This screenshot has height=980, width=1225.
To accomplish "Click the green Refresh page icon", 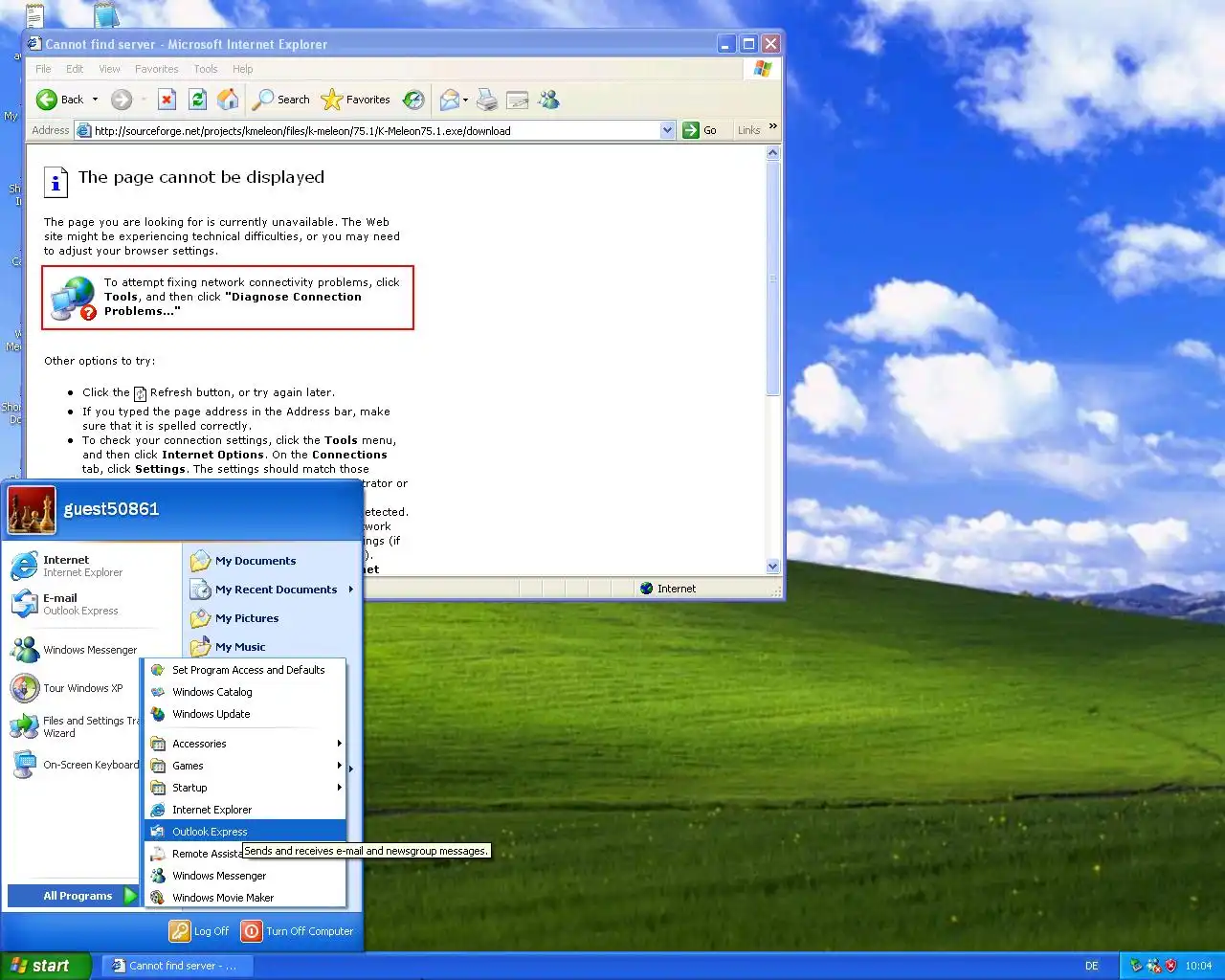I will click(x=197, y=100).
